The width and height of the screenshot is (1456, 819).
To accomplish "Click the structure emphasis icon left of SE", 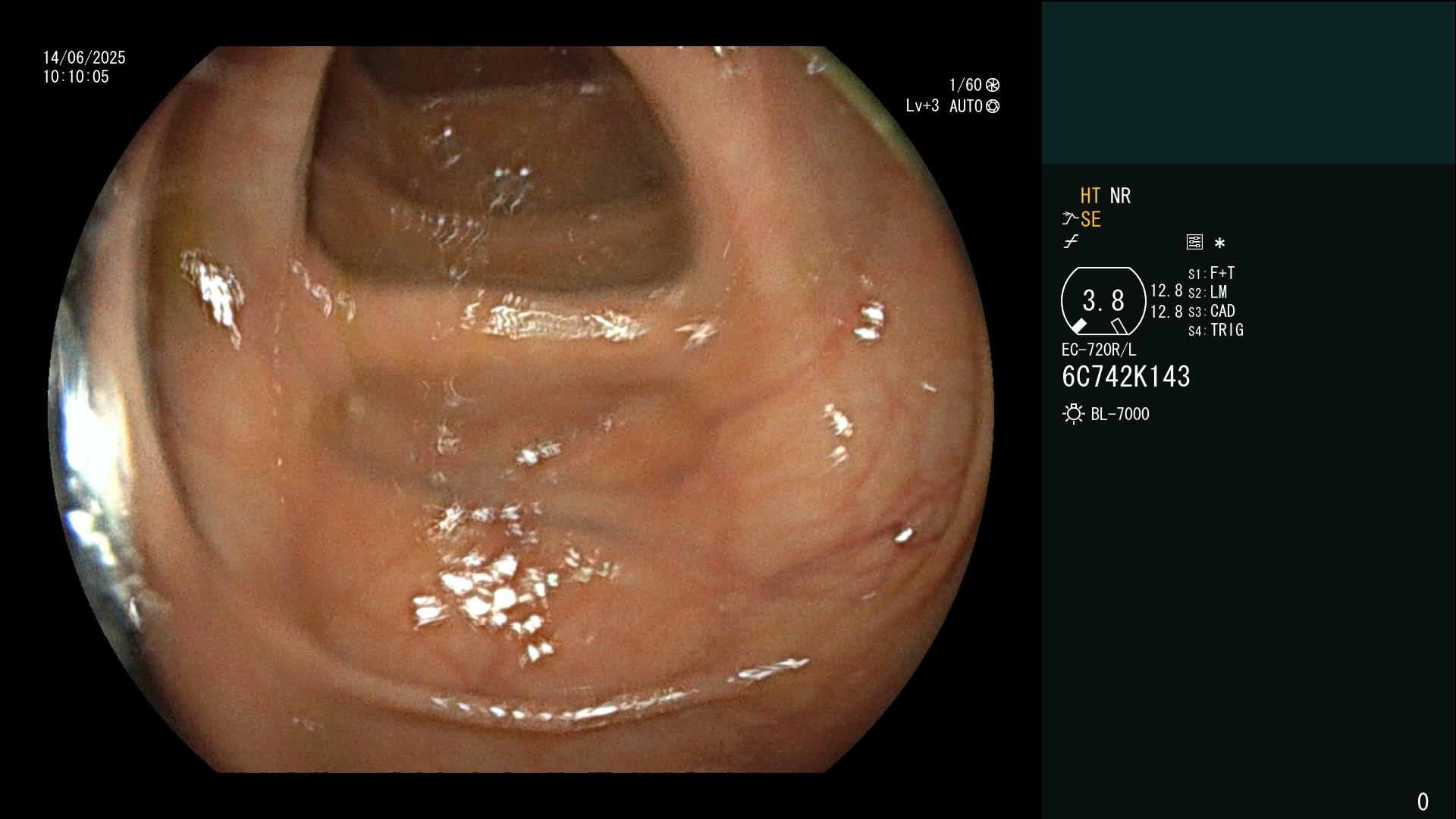I will point(1070,219).
